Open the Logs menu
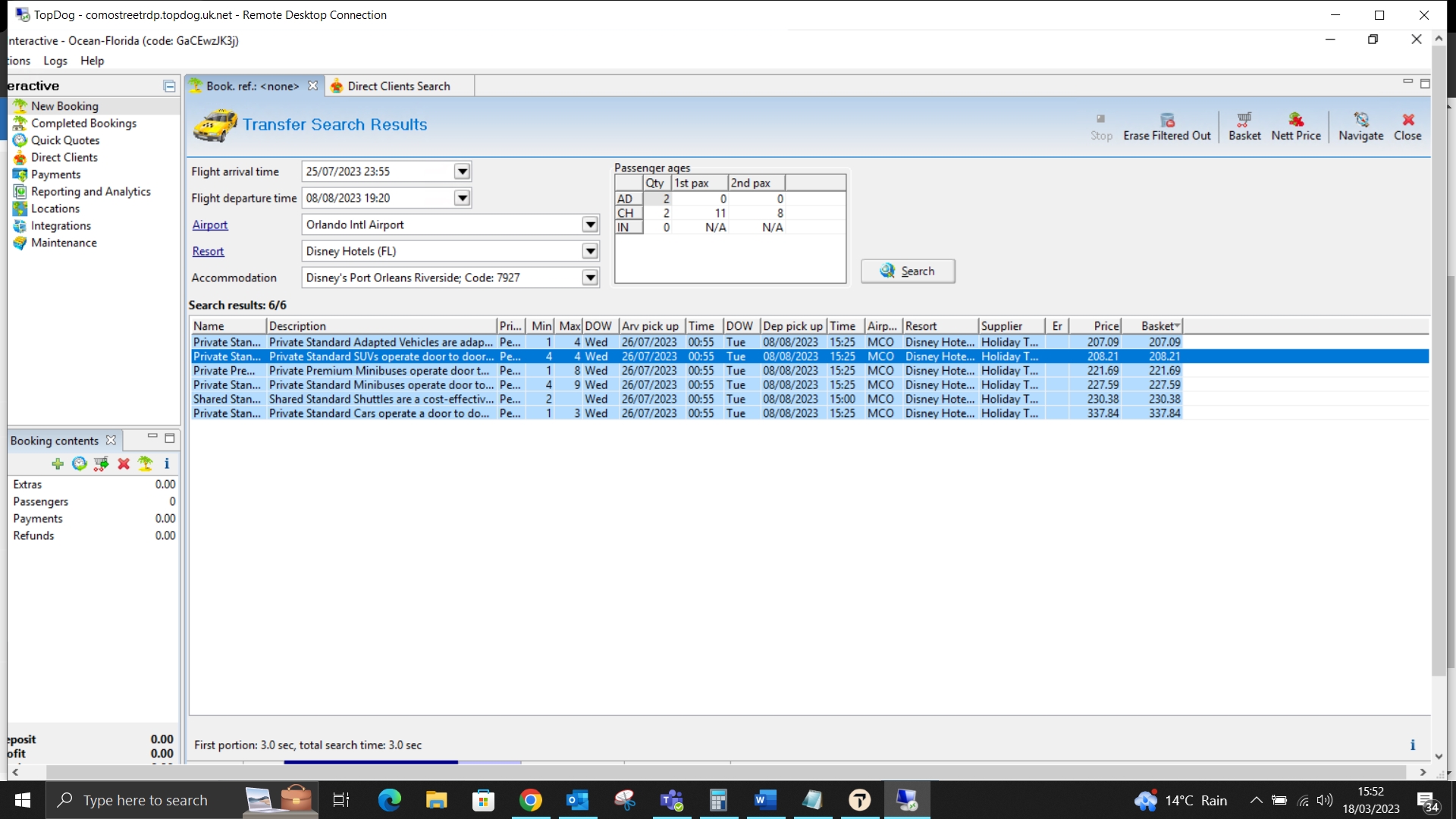Screen dimensions: 1456x819 coord(55,61)
